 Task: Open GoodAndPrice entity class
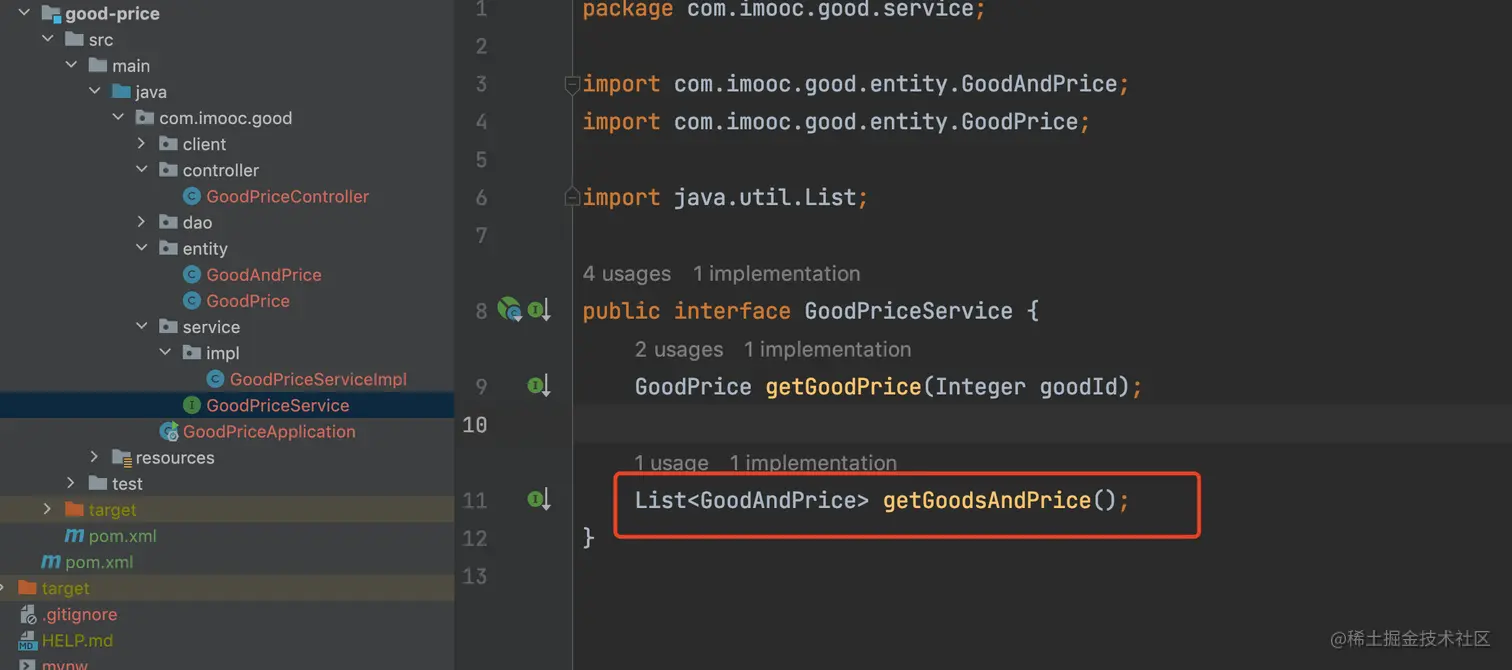pos(264,274)
